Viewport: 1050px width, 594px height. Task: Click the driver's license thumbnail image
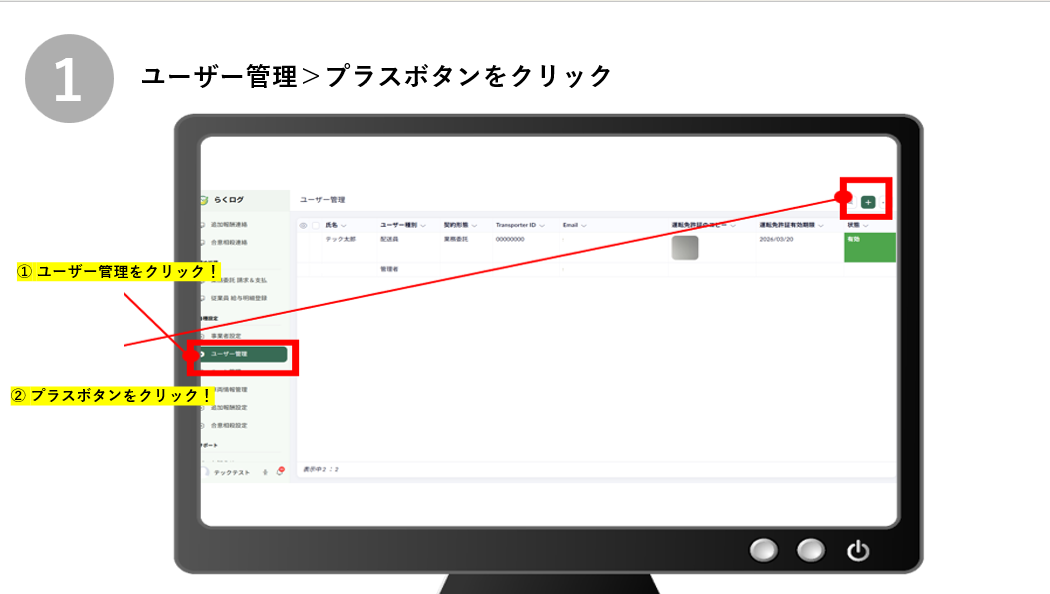point(684,248)
